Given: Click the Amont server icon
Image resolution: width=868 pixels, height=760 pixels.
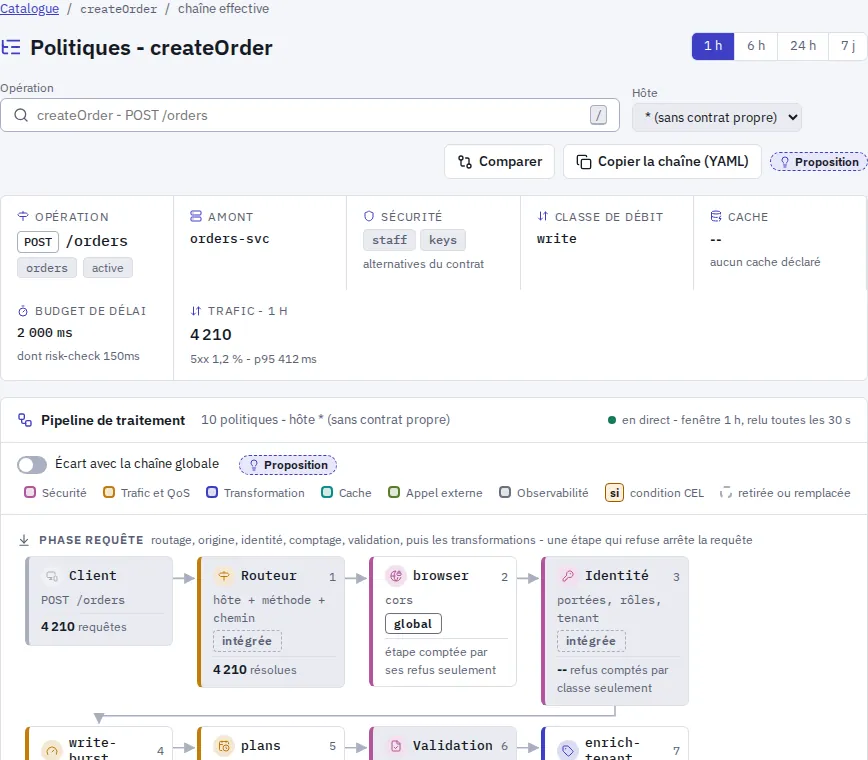Looking at the screenshot, I should point(195,216).
